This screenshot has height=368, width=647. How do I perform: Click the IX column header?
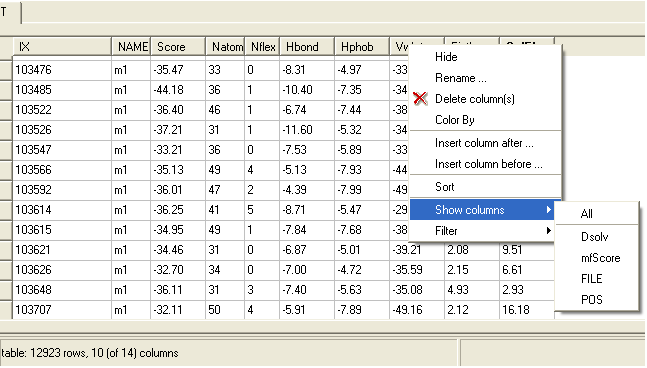pyautogui.click(x=62, y=47)
